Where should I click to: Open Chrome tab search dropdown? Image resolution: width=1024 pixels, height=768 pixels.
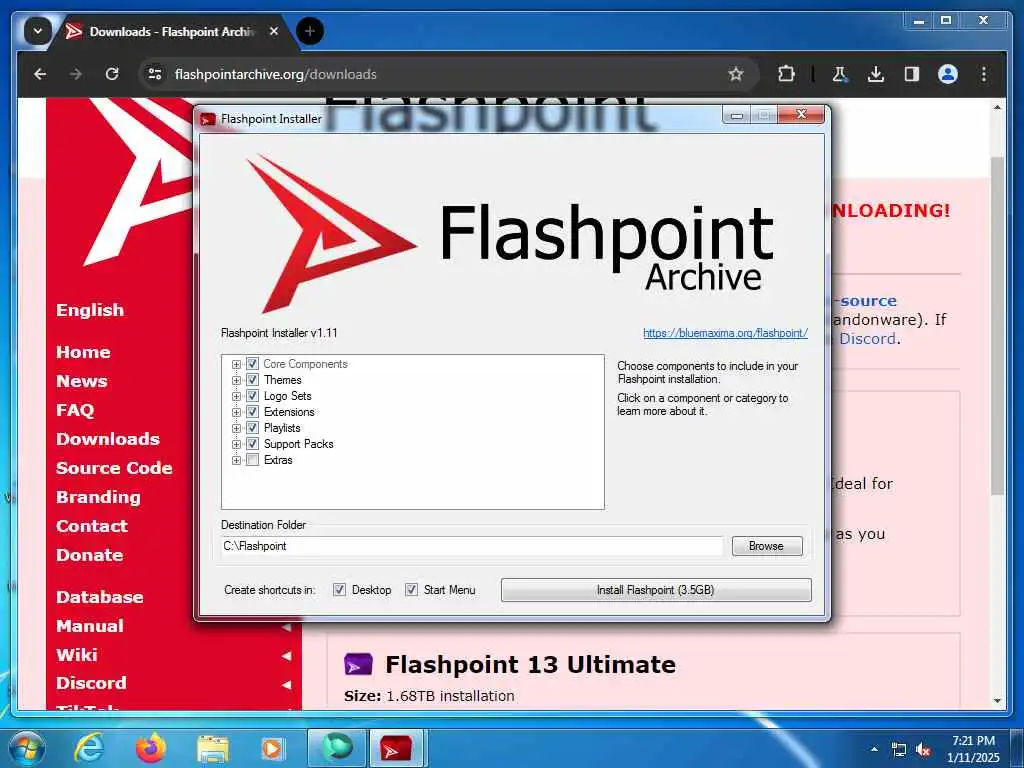pos(38,31)
